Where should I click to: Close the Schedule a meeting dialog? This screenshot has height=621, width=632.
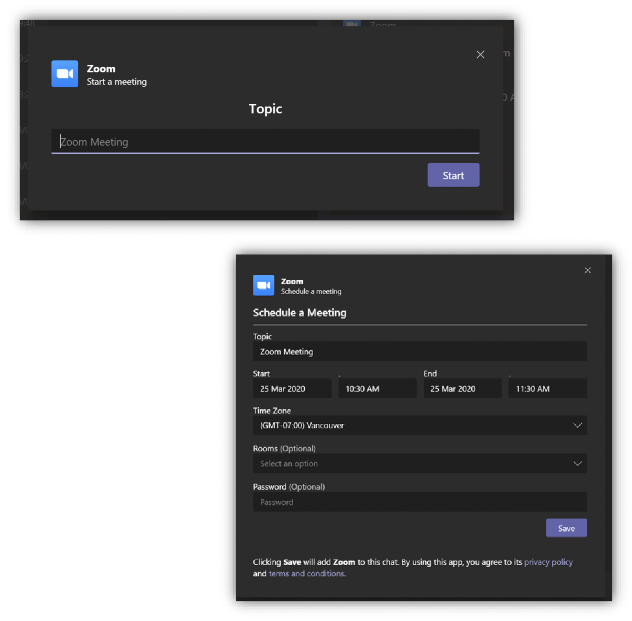tap(588, 270)
